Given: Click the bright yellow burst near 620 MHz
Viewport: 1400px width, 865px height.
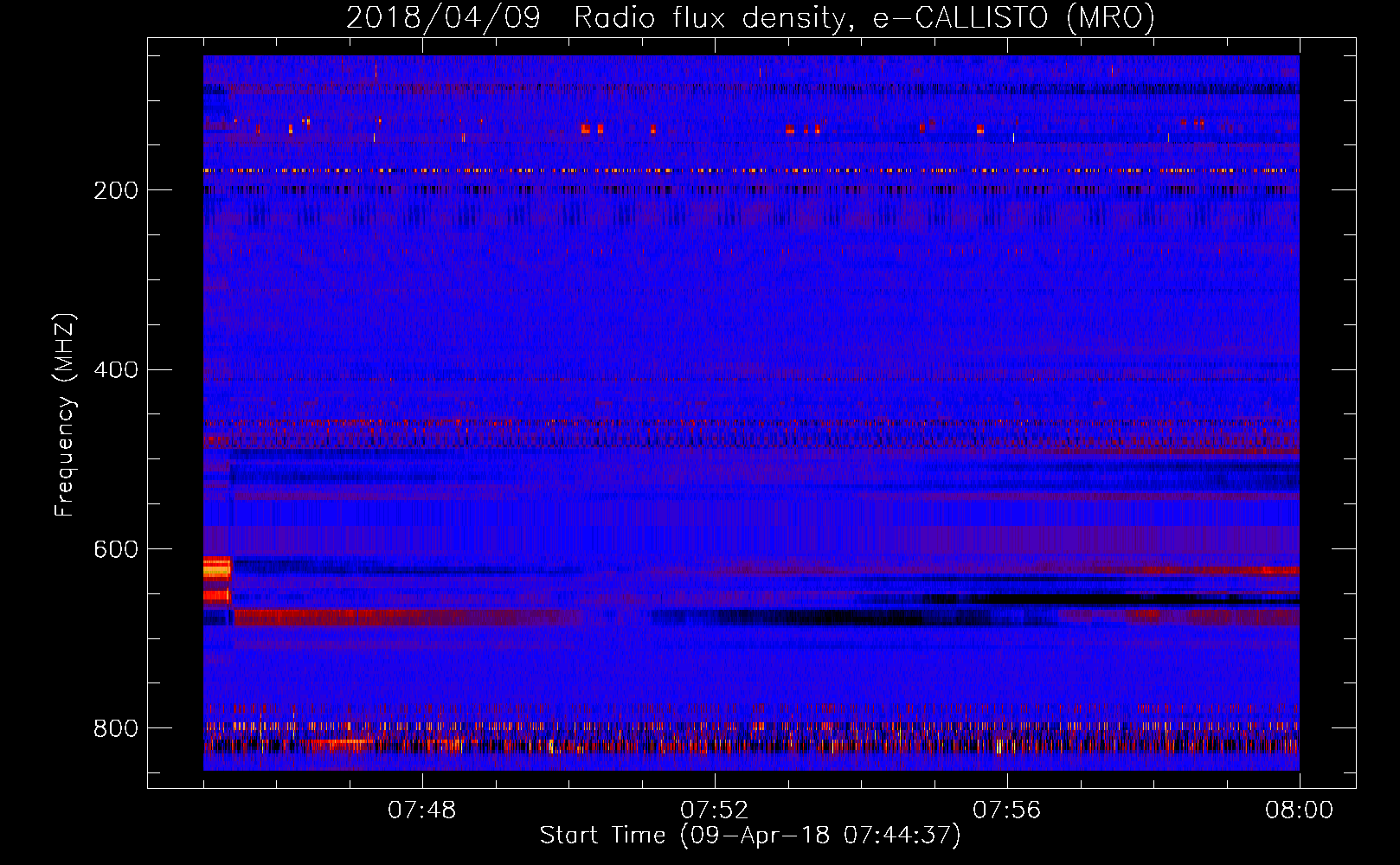Looking at the screenshot, I should [x=216, y=568].
